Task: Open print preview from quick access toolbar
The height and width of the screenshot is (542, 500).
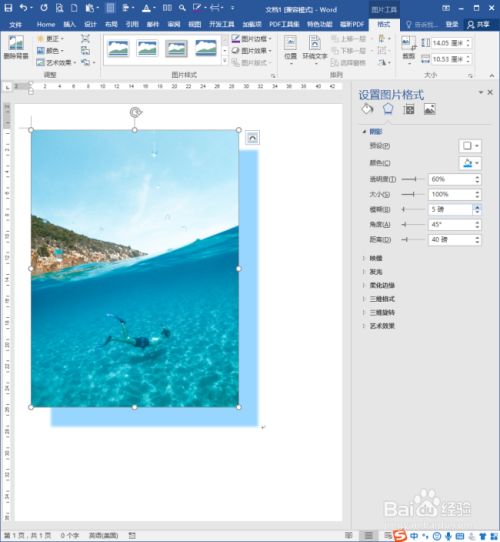Action: point(59,8)
